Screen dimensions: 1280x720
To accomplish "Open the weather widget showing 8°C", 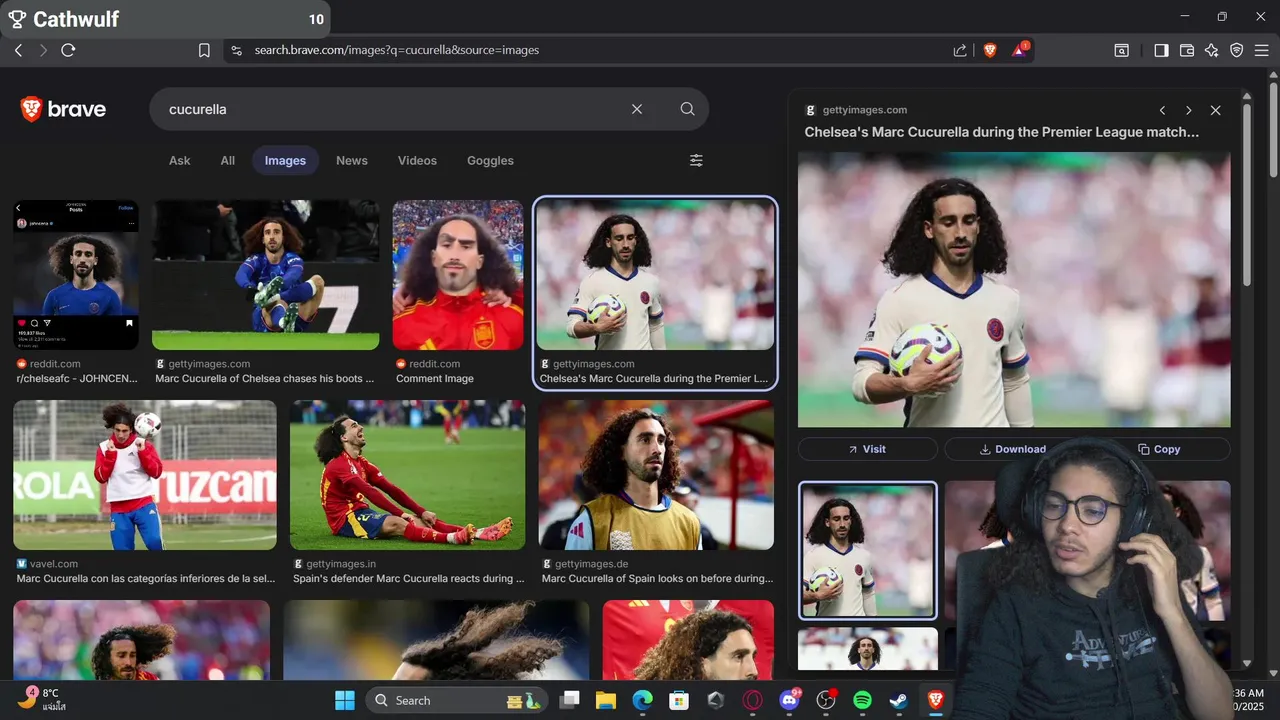I will click(42, 700).
